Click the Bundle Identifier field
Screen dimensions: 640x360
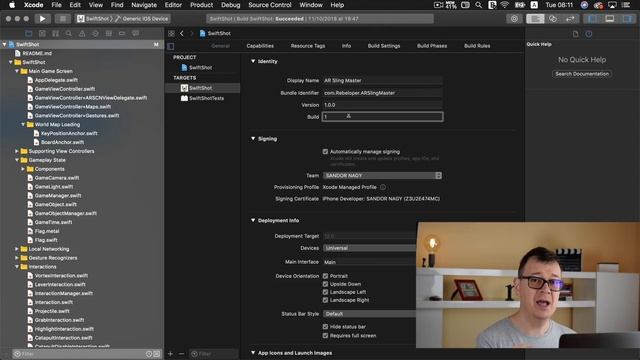pyautogui.click(x=382, y=93)
